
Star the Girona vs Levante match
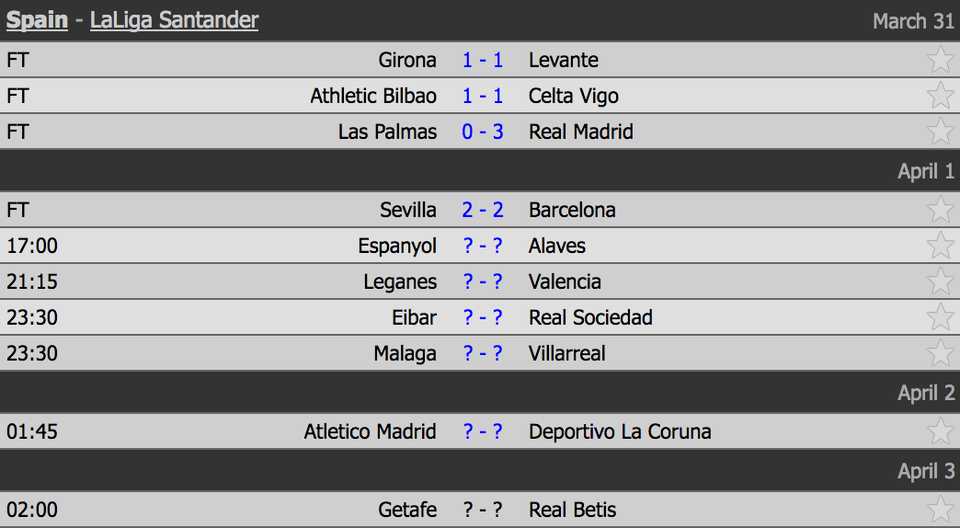(x=940, y=59)
